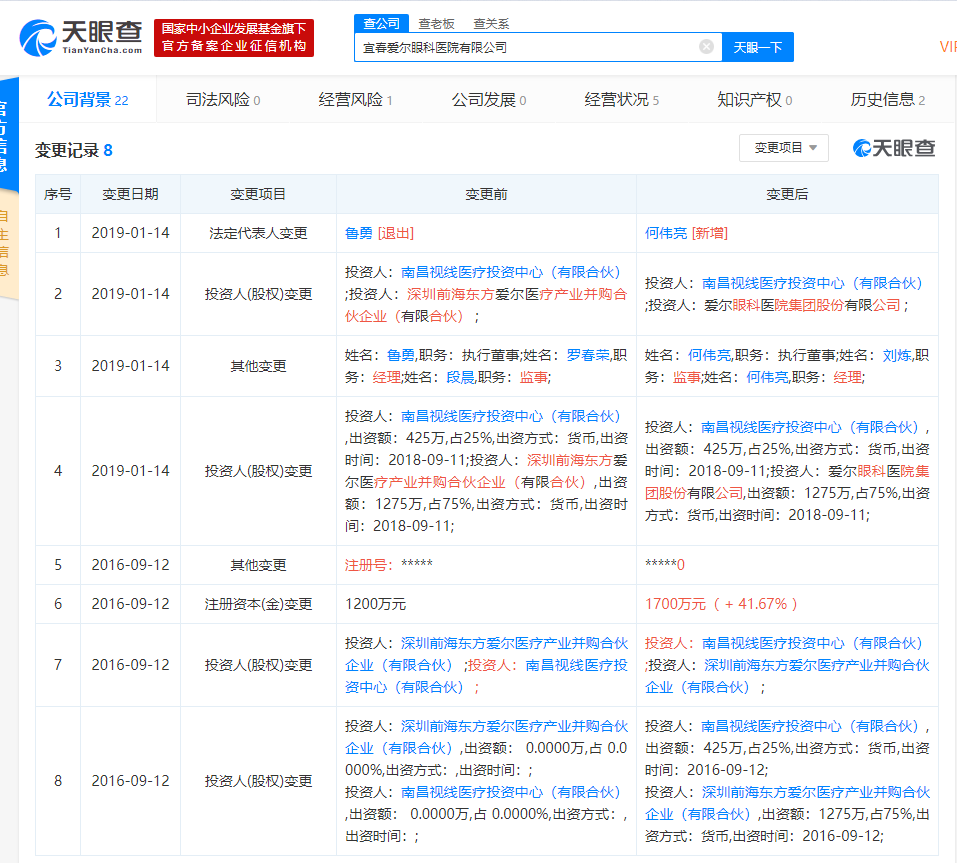The image size is (957, 863).
Task: Open the 公司背景 section tab
Action: coord(87,100)
